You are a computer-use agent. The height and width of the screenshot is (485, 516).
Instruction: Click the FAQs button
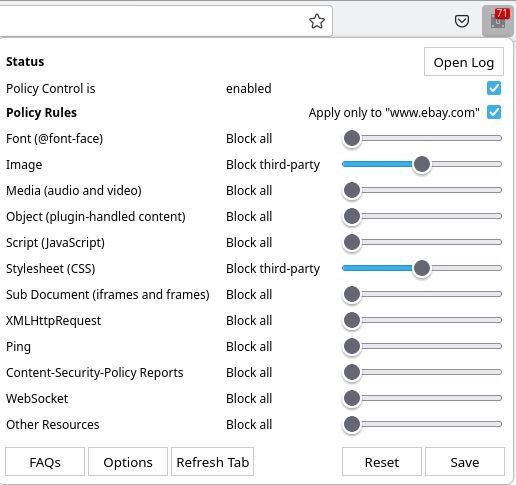tap(45, 462)
